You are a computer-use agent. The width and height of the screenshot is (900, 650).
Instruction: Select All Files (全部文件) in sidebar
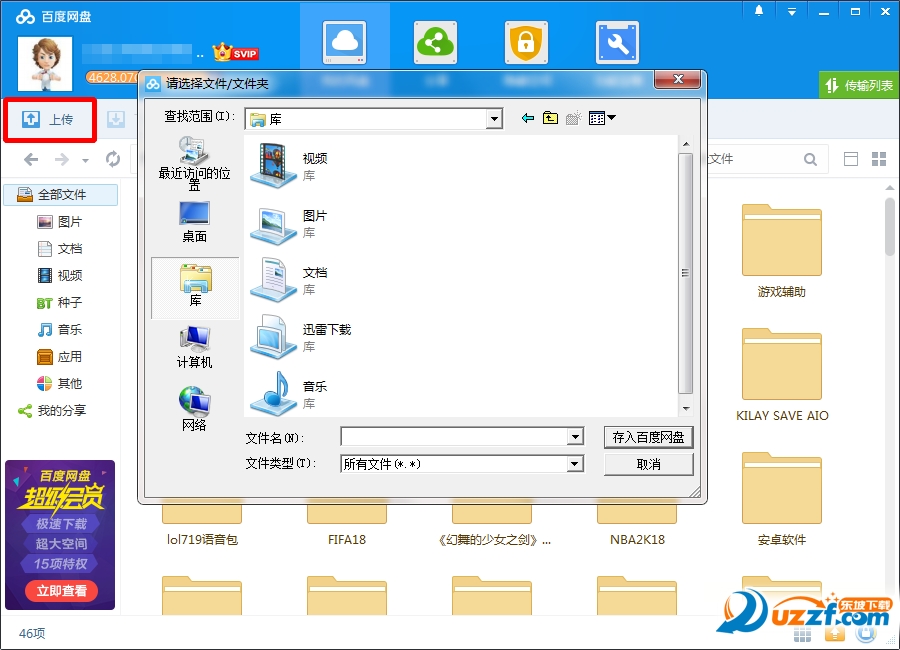tap(61, 195)
